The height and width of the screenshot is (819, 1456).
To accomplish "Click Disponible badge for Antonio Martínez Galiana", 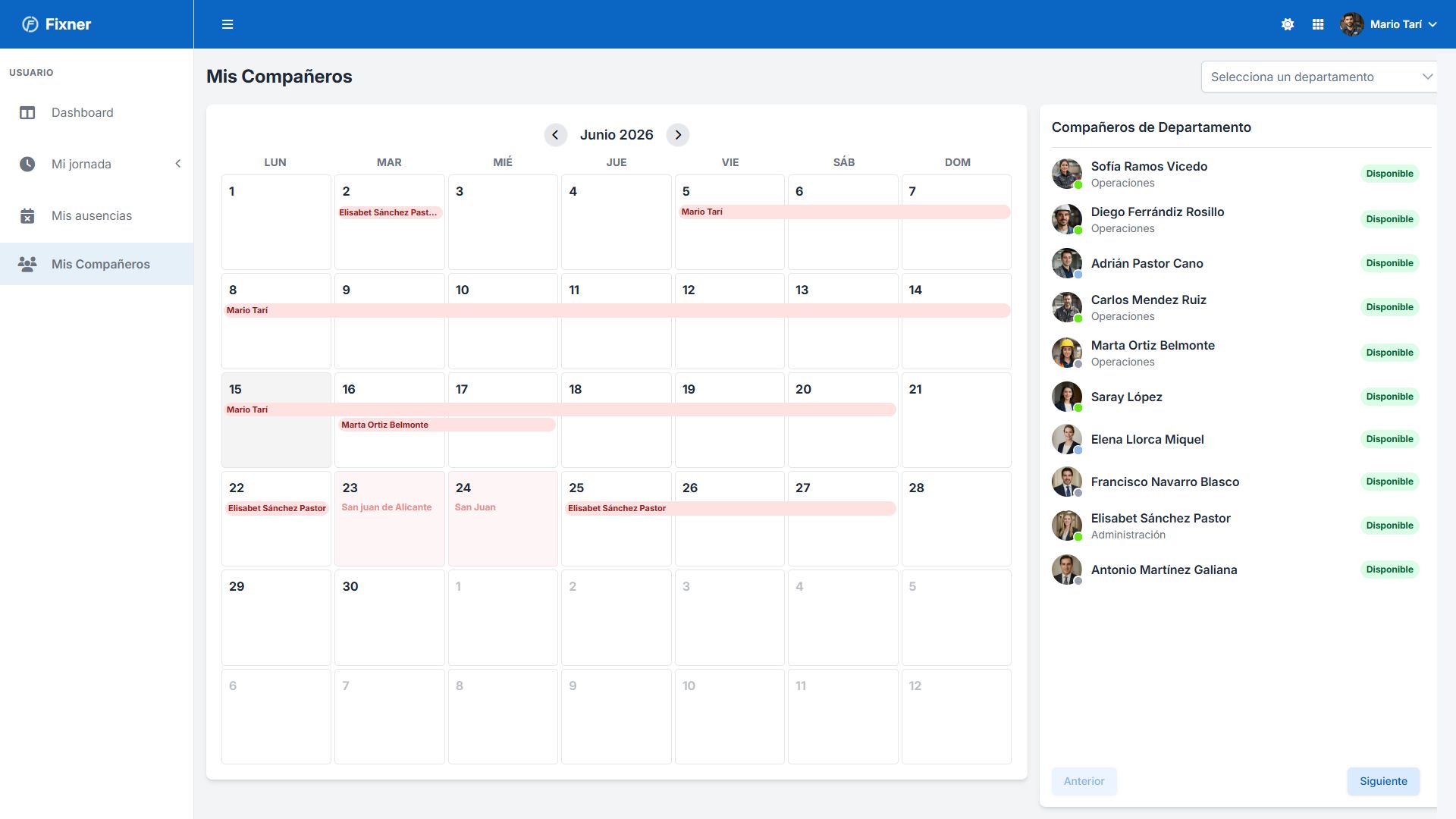I will [x=1389, y=570].
